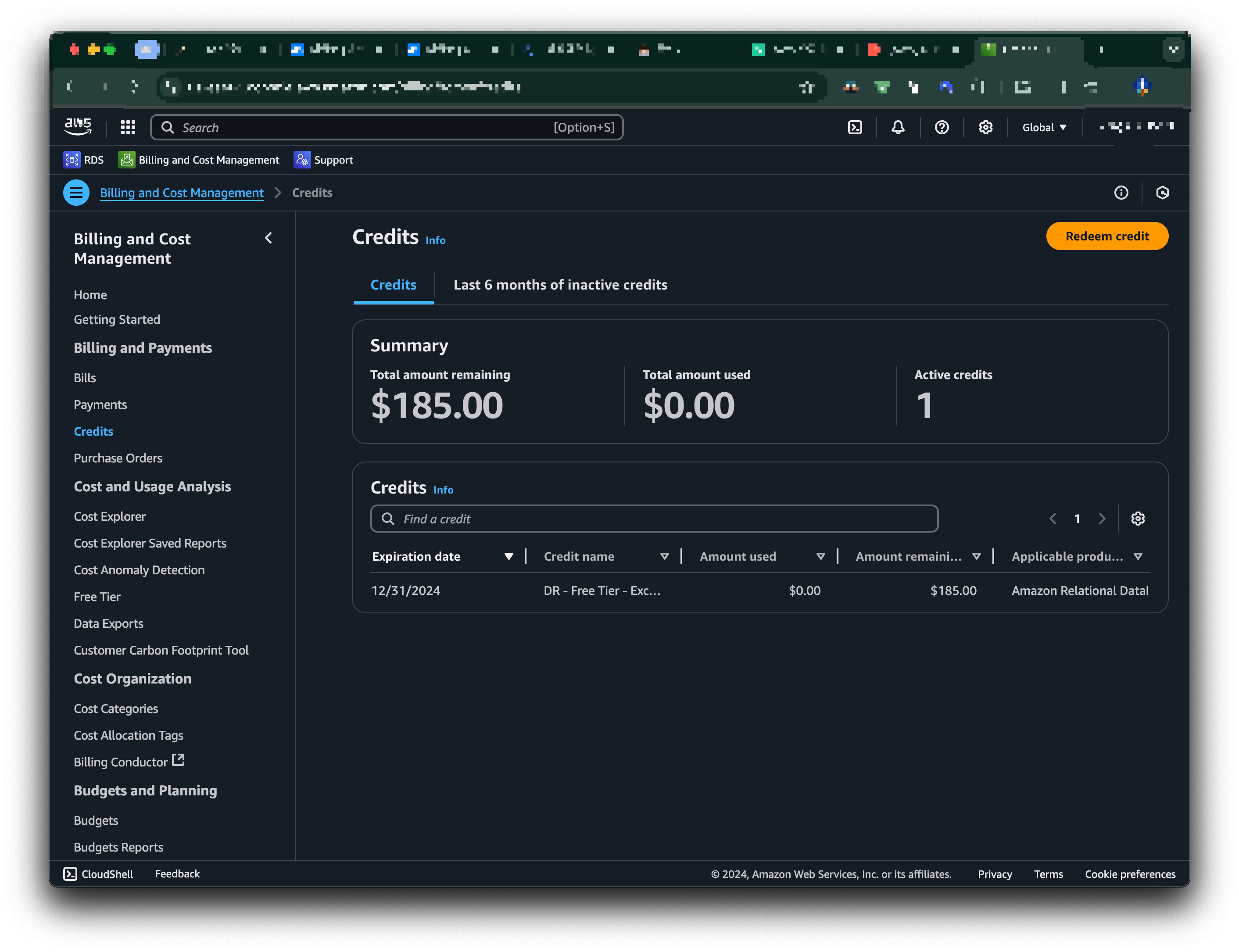Open the notifications bell

pos(898,128)
